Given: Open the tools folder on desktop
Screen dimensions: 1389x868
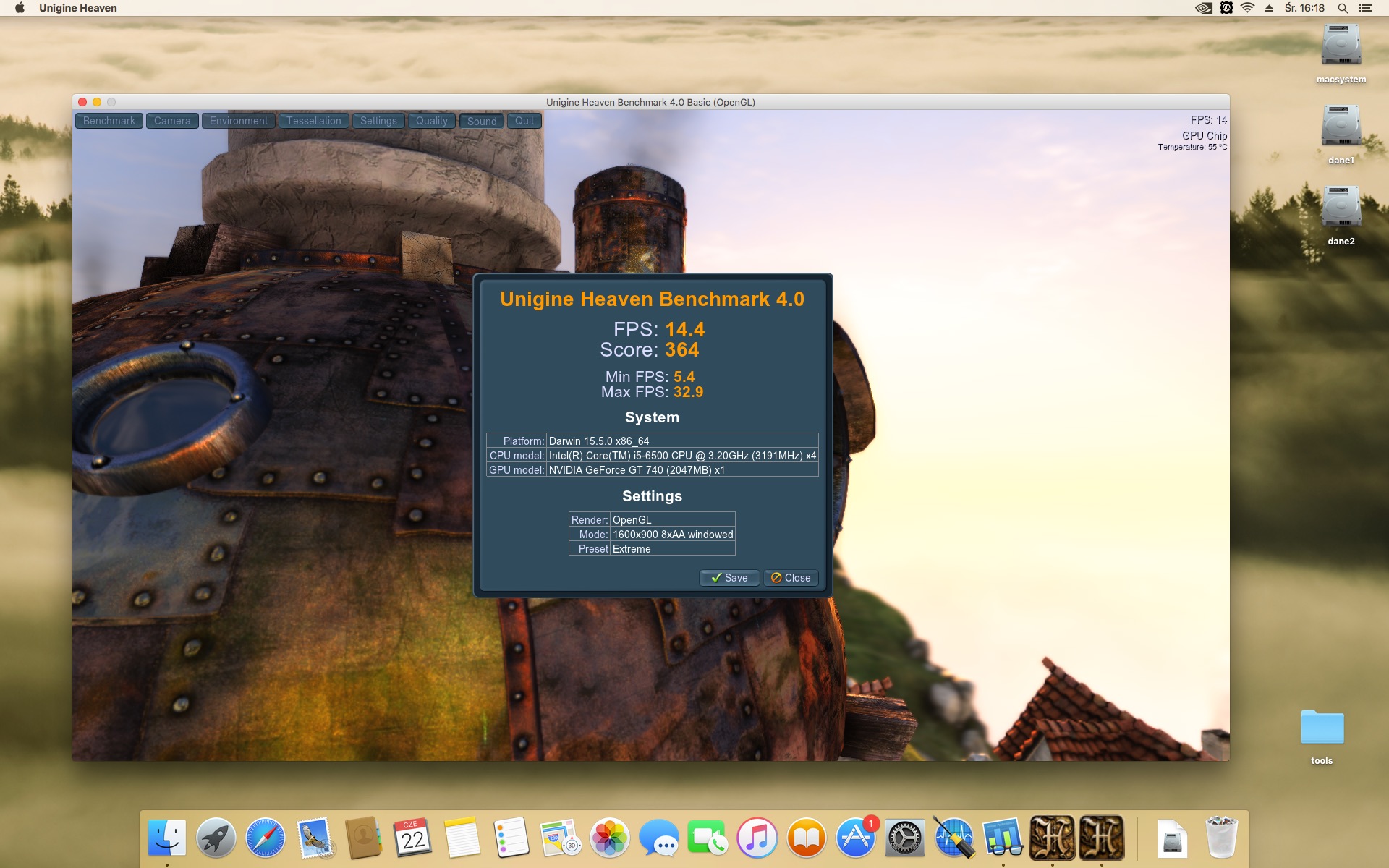Looking at the screenshot, I should coord(1322,728).
